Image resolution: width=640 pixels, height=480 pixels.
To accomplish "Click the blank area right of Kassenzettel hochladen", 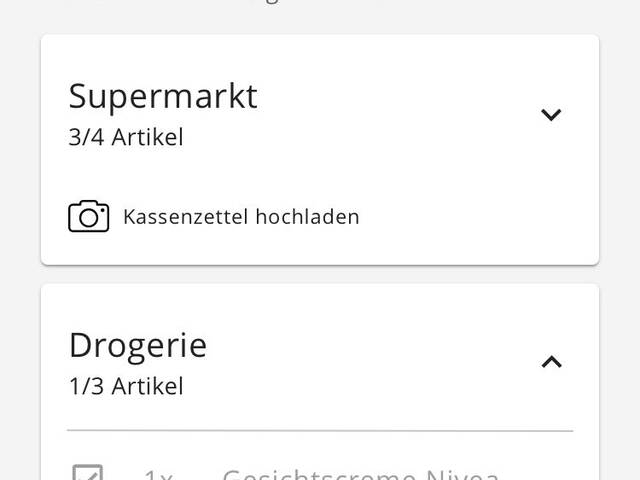I will coord(470,216).
